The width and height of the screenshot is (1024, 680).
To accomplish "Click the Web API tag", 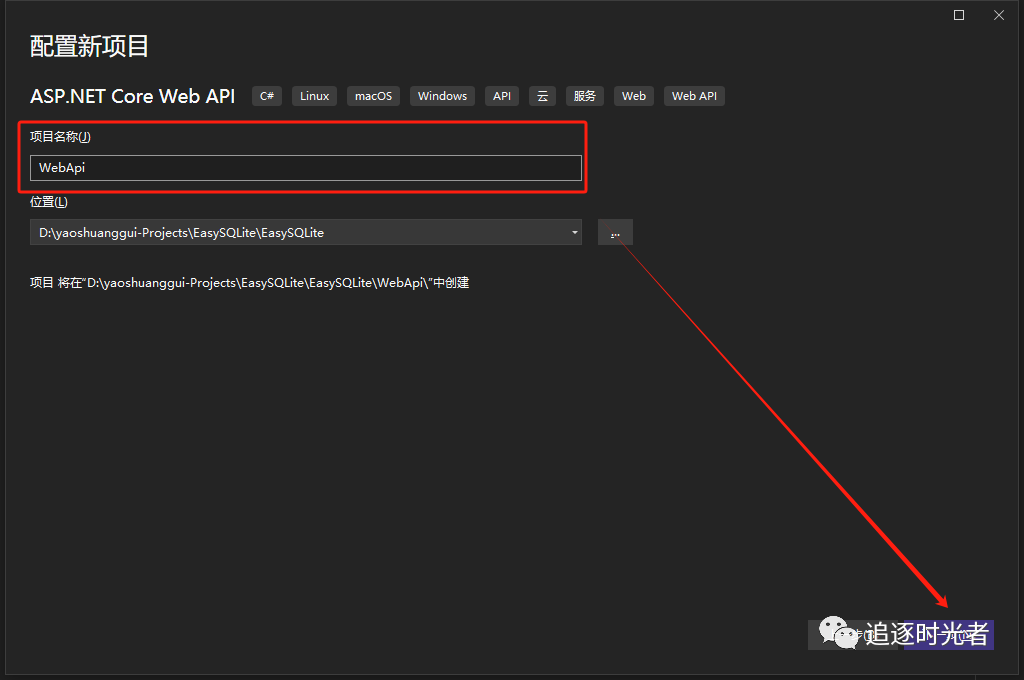I will [694, 96].
